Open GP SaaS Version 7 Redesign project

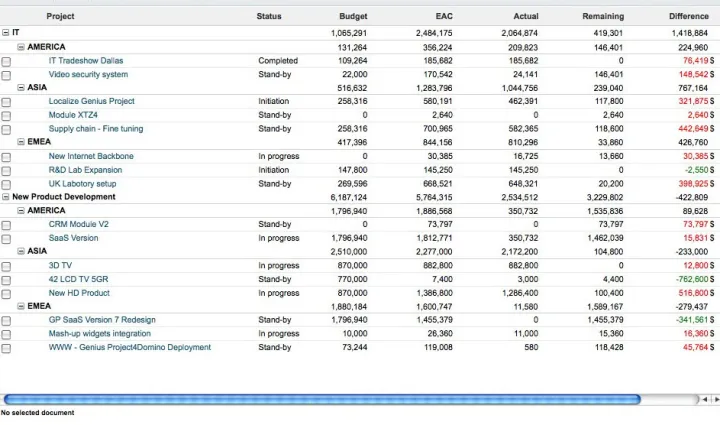coord(102,320)
